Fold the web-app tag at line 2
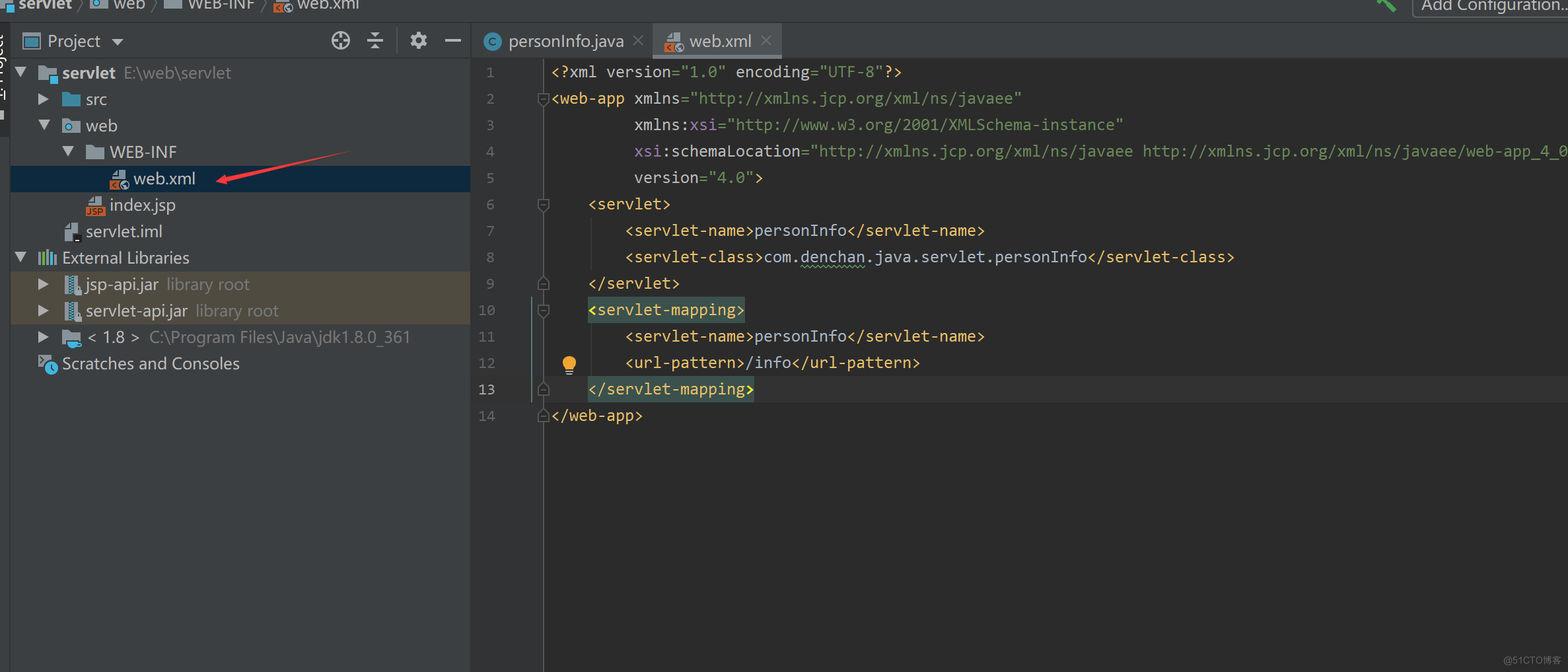The image size is (1568, 672). (x=543, y=99)
